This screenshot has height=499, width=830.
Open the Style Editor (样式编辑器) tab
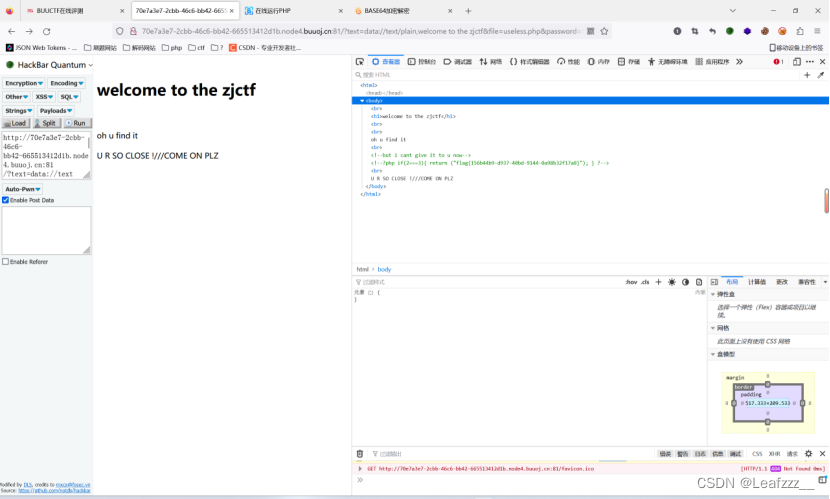(530, 62)
